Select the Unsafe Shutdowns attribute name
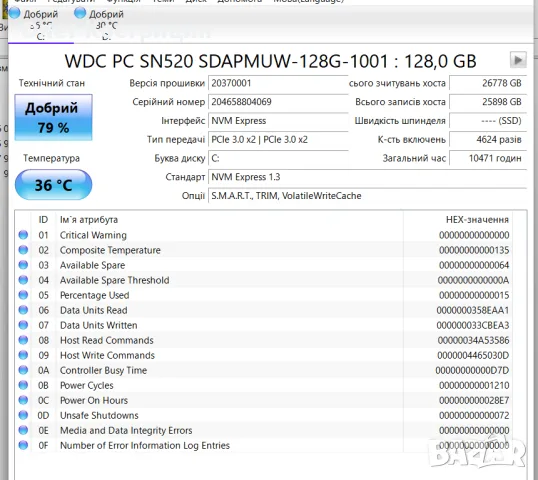538x480 pixels. pos(99,415)
